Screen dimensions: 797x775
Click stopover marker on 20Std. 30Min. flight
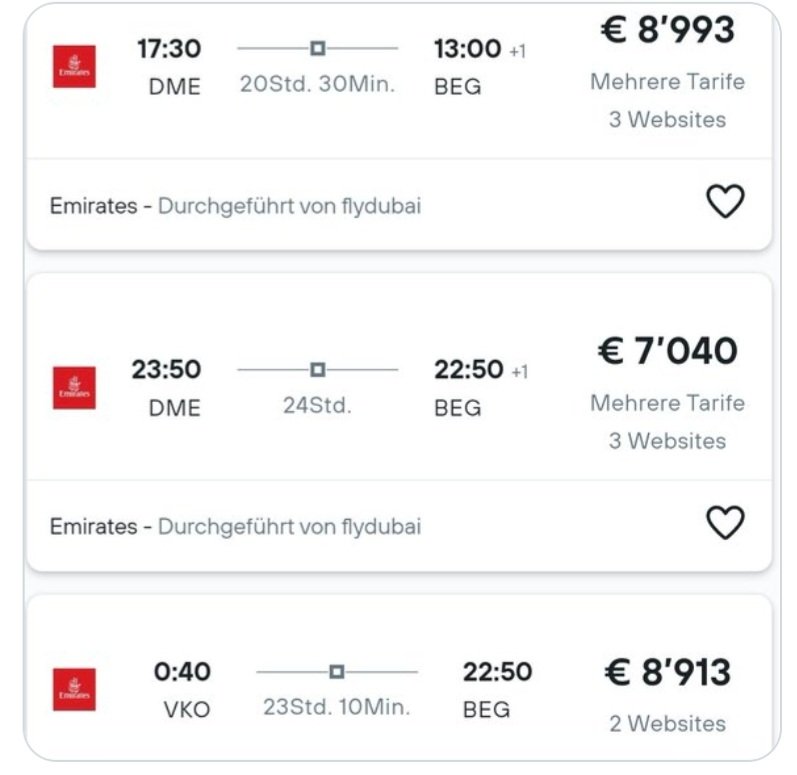(317, 48)
